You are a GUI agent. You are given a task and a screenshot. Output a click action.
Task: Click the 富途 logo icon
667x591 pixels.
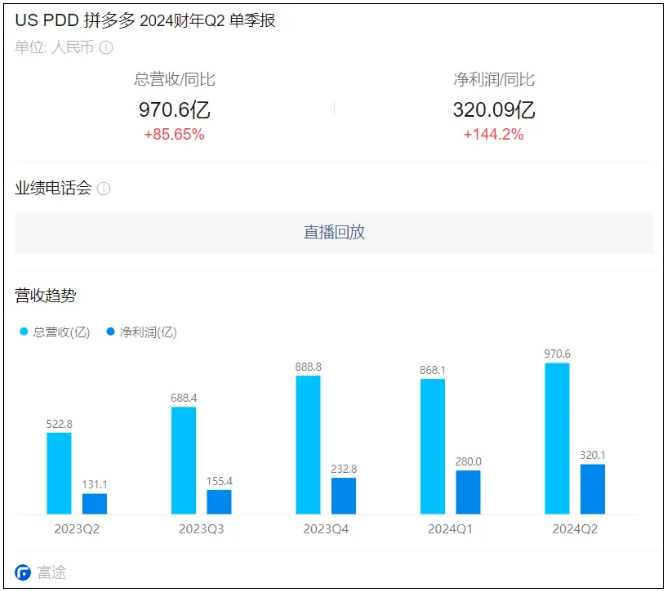23,572
